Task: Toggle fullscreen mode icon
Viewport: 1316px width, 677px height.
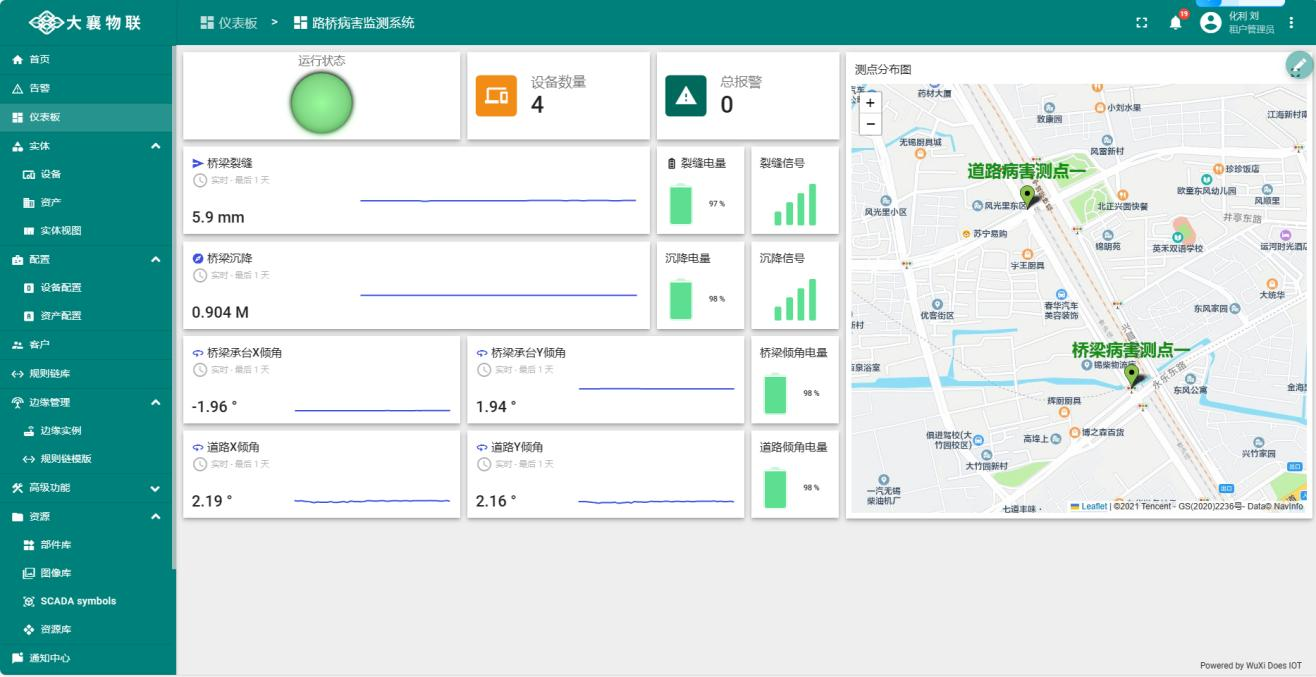Action: (1142, 23)
